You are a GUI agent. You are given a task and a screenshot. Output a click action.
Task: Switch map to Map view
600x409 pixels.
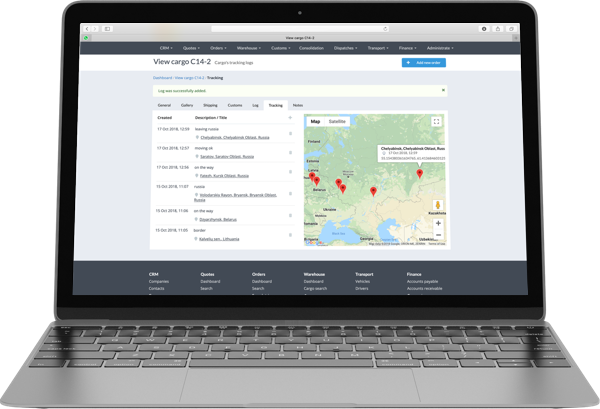pyautogui.click(x=315, y=121)
